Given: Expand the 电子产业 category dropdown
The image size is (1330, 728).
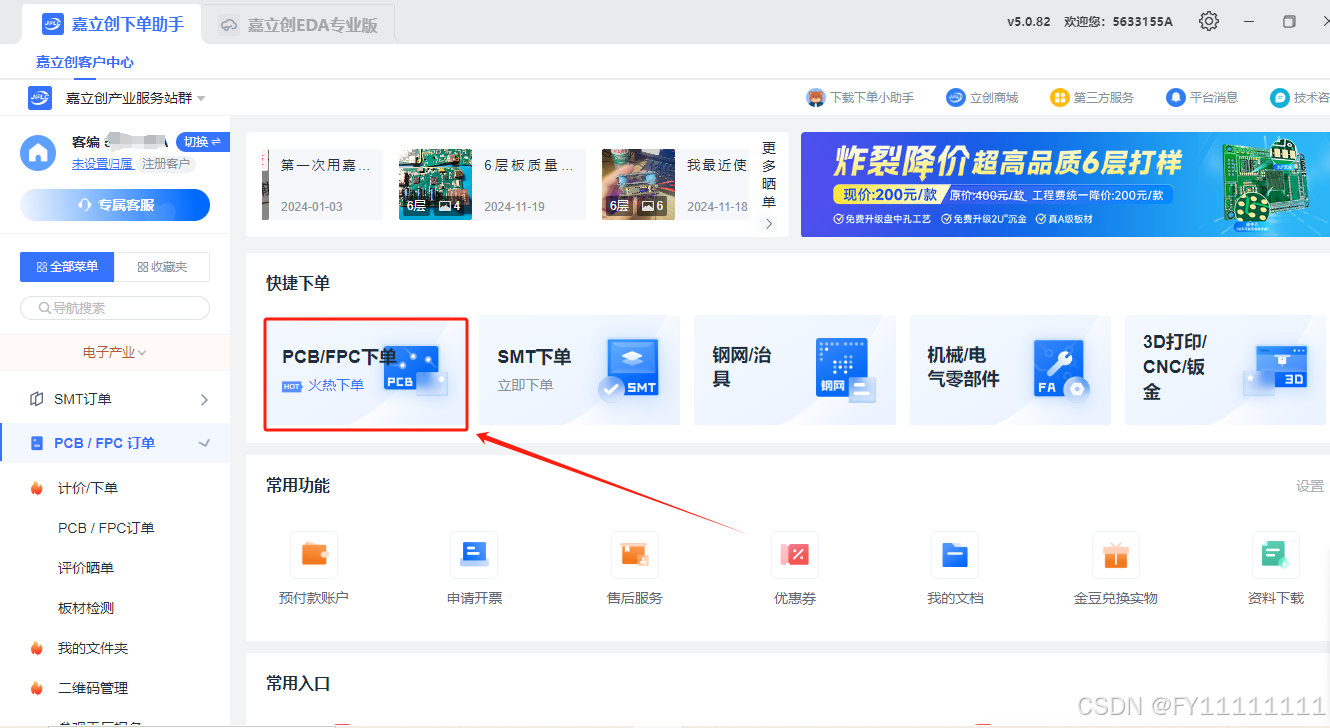Looking at the screenshot, I should [115, 352].
